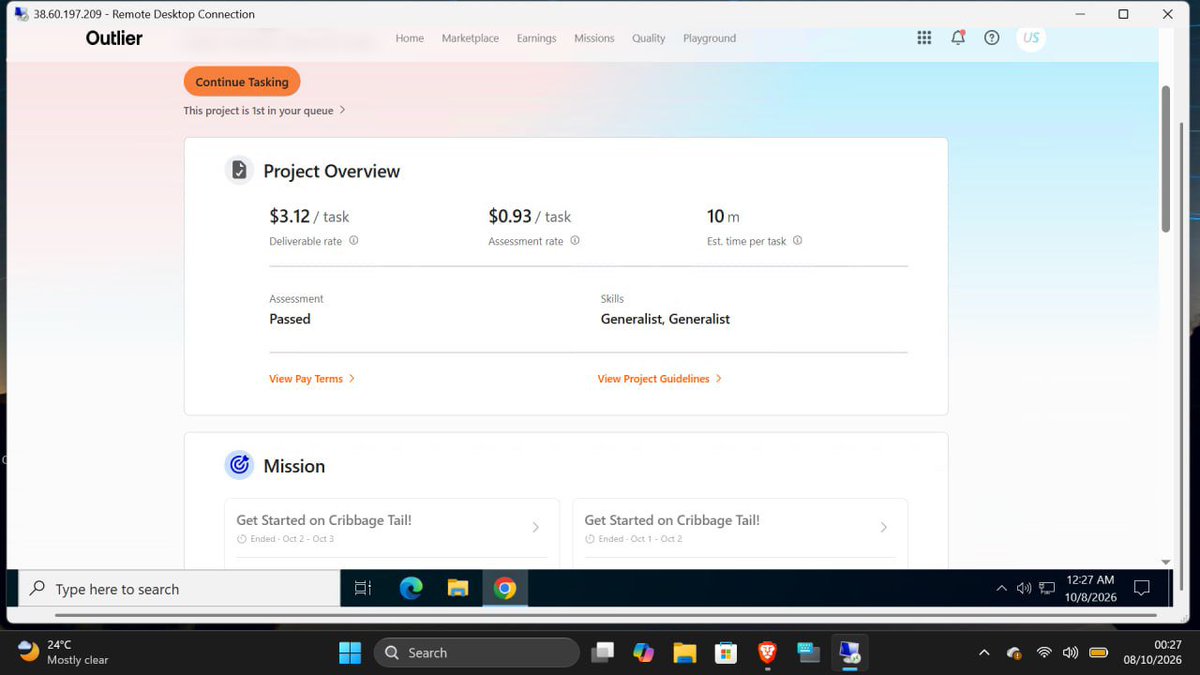This screenshot has height=675, width=1200.
Task: Open the local Windows Start button
Action: click(350, 653)
